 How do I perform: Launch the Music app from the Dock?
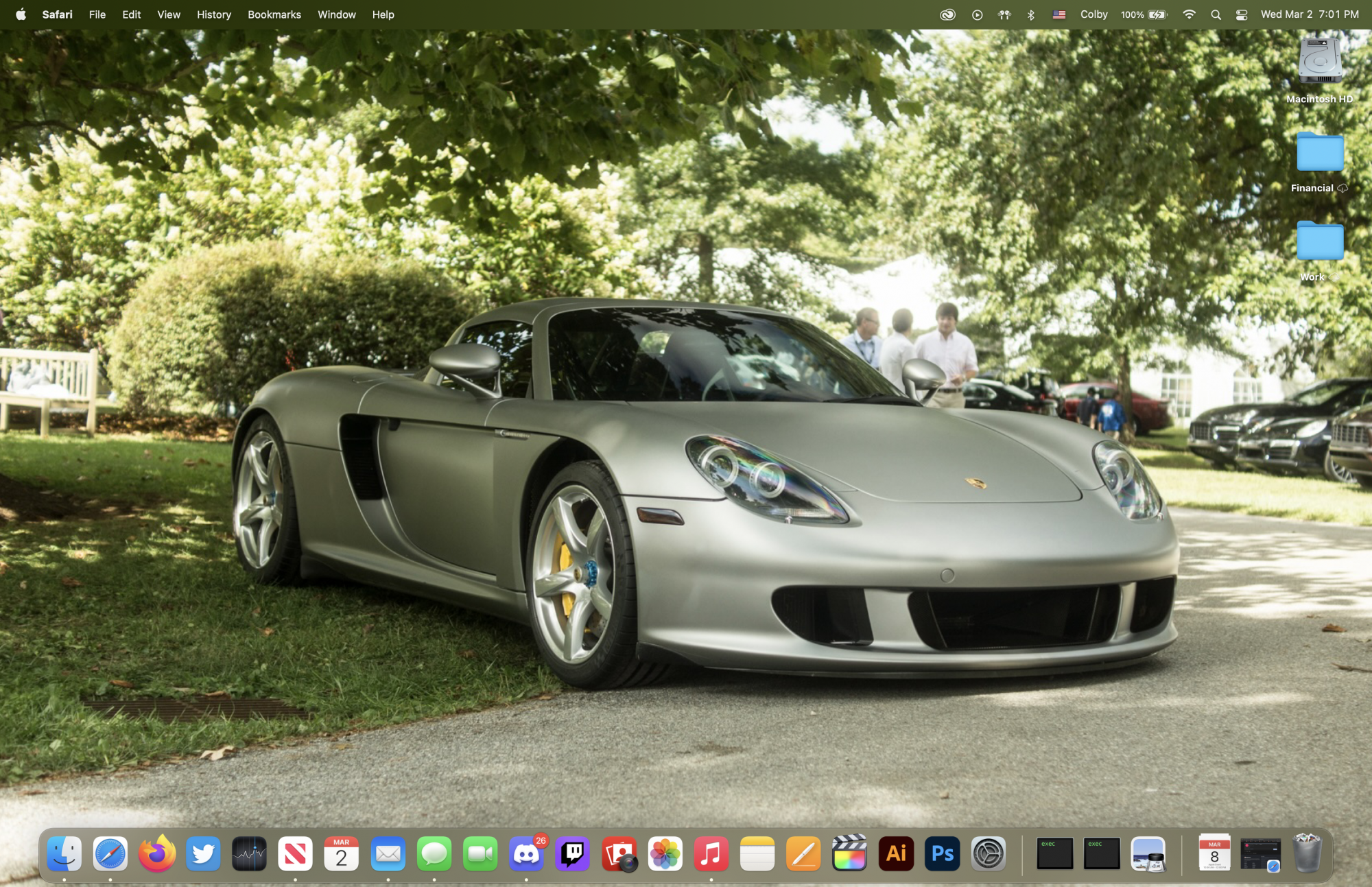click(711, 854)
